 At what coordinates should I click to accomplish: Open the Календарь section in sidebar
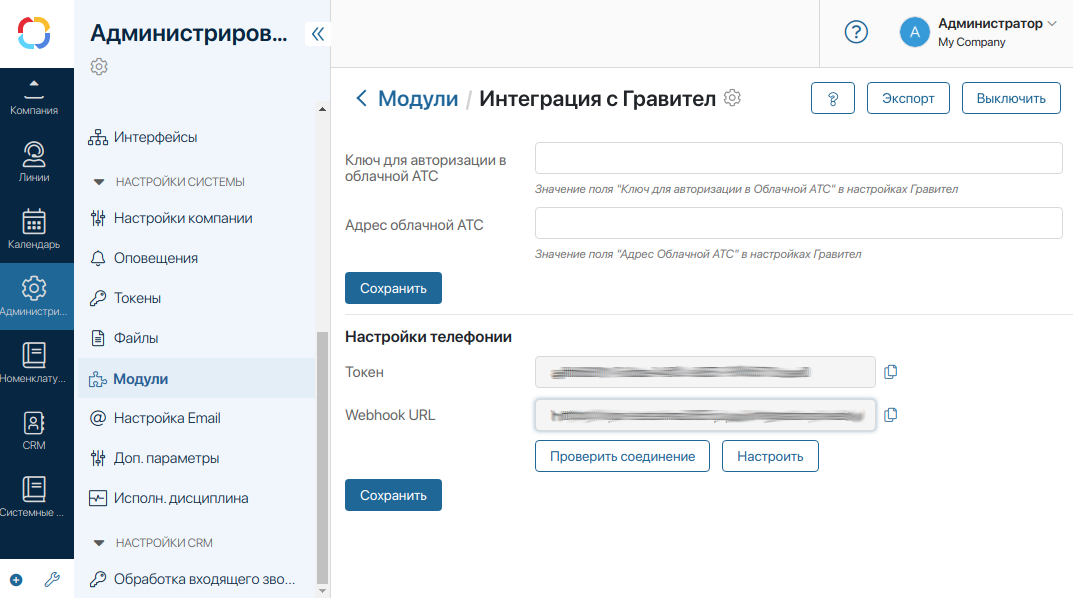[x=34, y=229]
